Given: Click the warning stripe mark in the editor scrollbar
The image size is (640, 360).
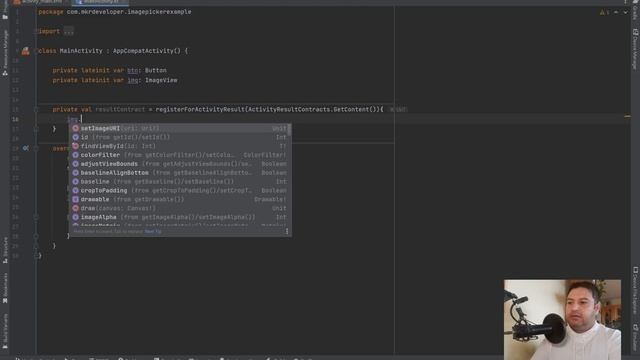Looking at the screenshot, I should pyautogui.click(x=627, y=116).
